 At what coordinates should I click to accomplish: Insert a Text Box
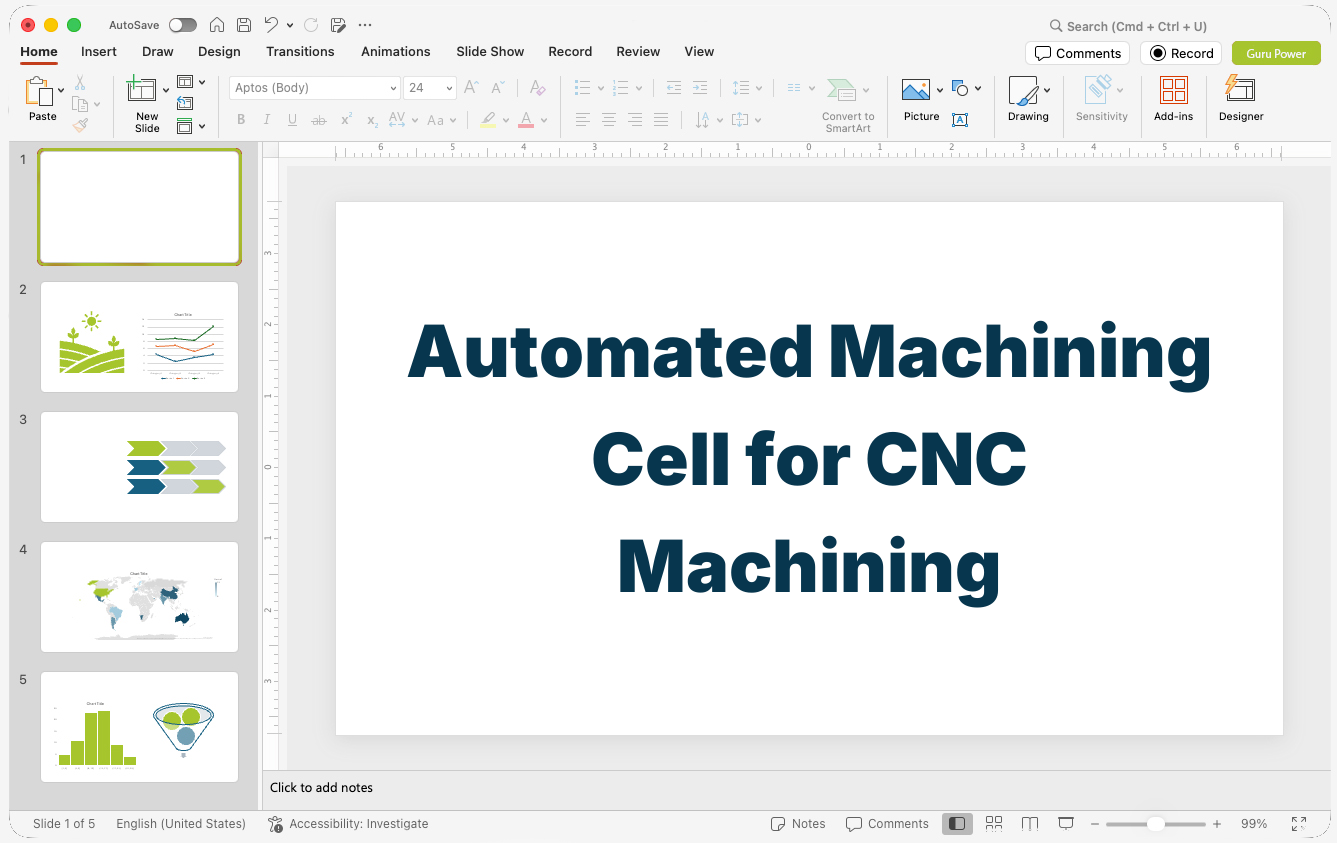(x=960, y=120)
